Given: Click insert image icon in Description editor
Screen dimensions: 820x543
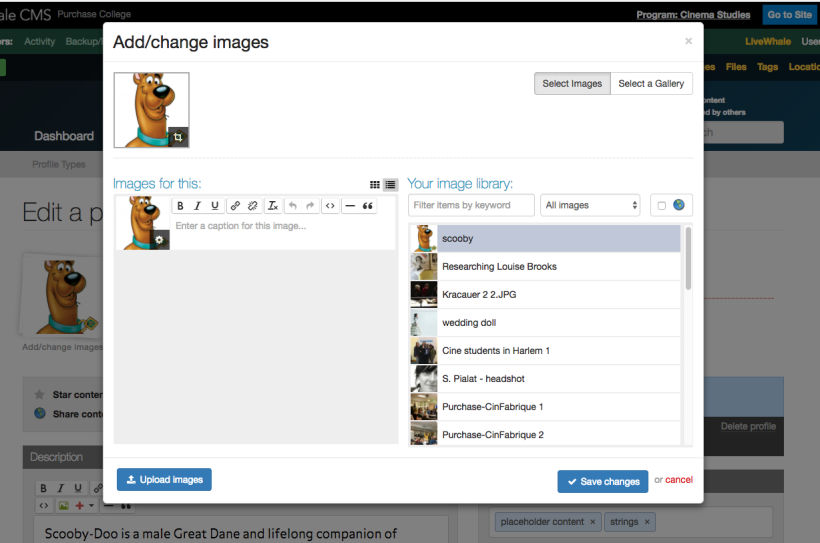Looking at the screenshot, I should pyautogui.click(x=64, y=505).
